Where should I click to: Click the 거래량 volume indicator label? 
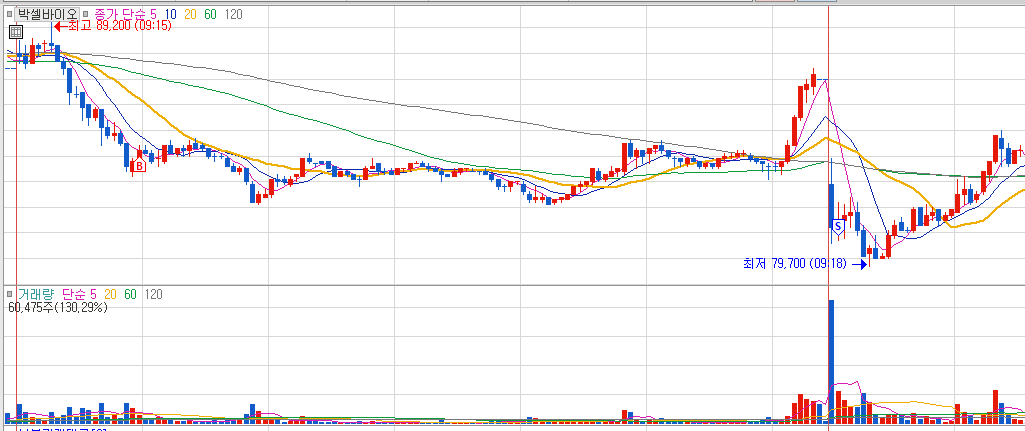click(x=35, y=294)
